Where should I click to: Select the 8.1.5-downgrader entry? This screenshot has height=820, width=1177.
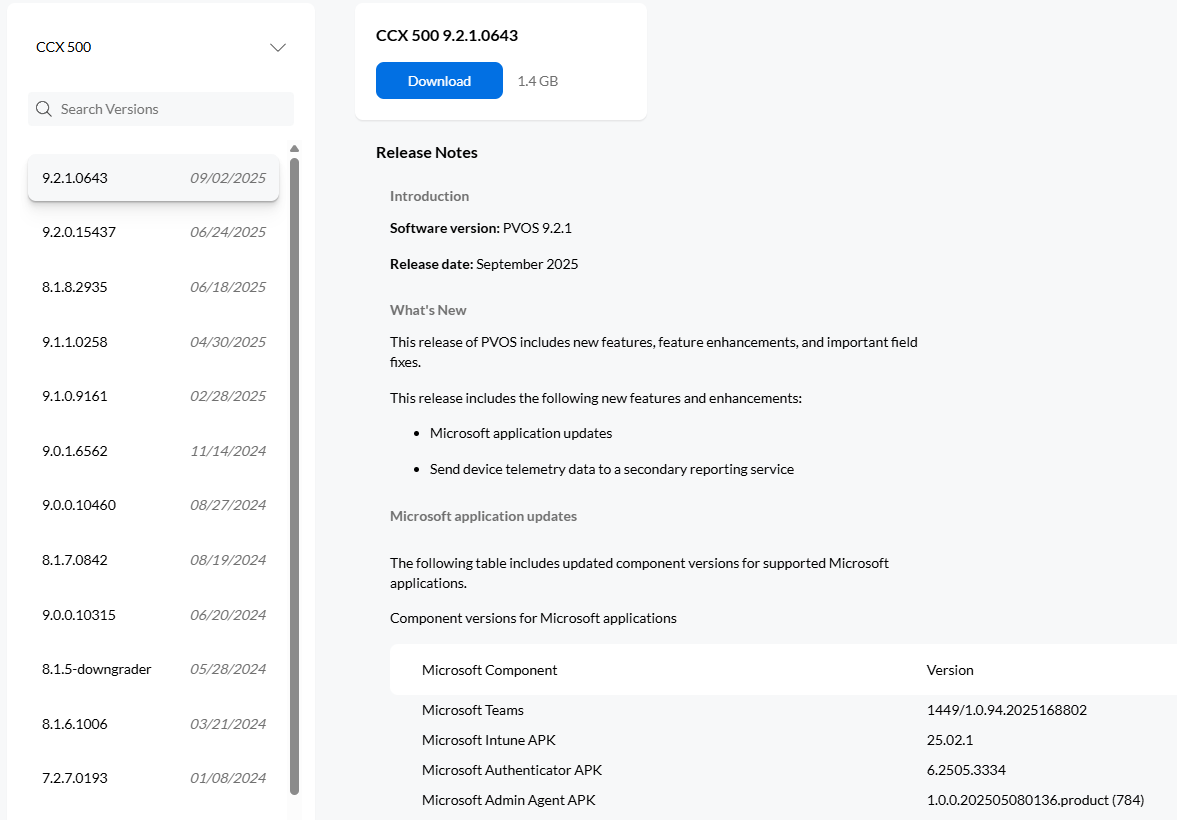pyautogui.click(x=150, y=668)
